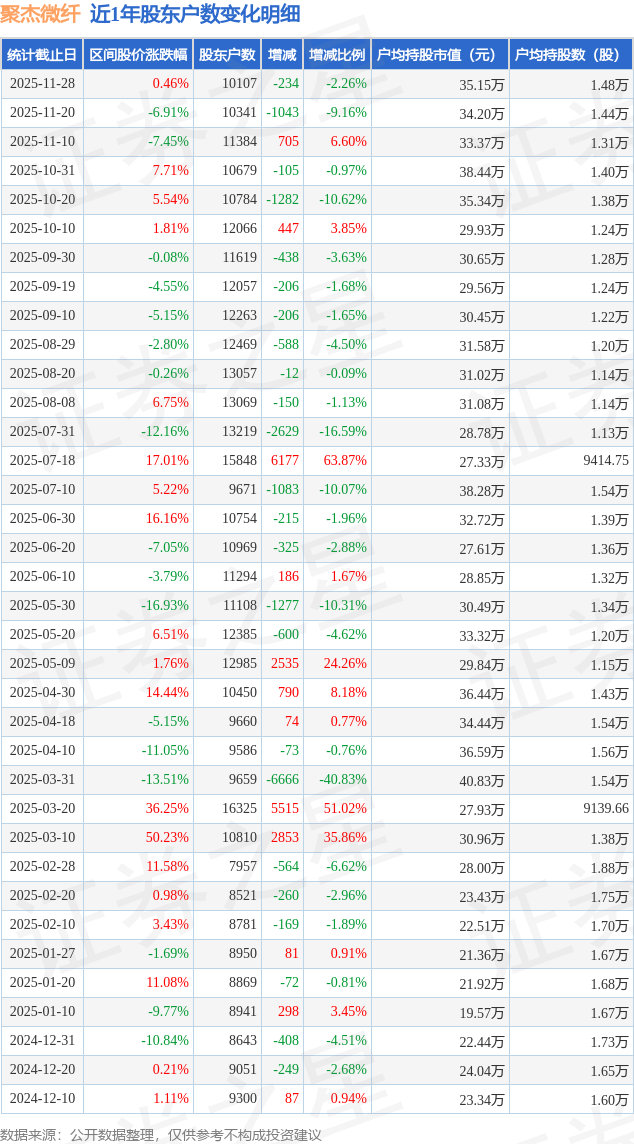
Task: Click the 股东户数 column header
Action: coord(227,55)
